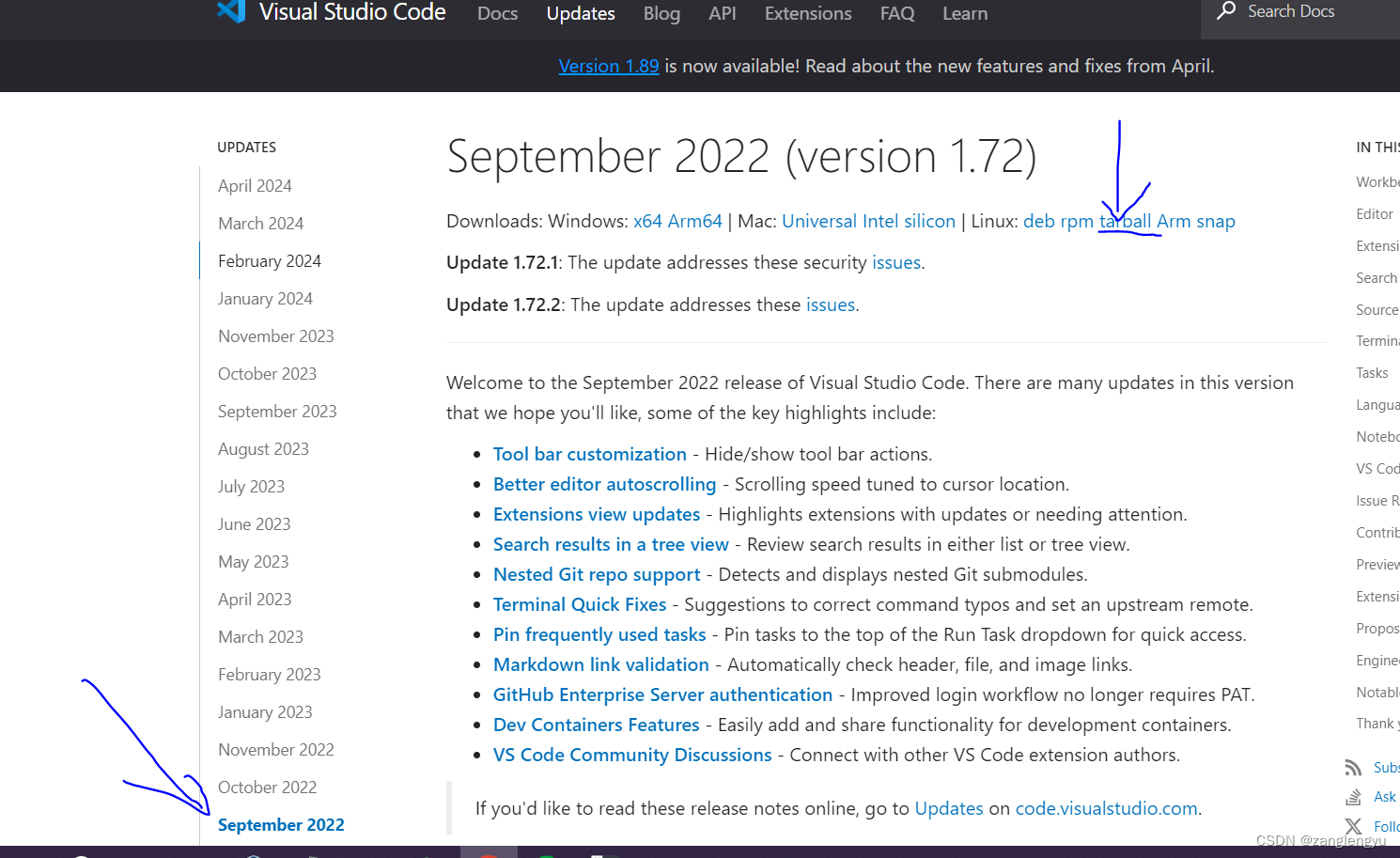This screenshot has height=858, width=1400.
Task: Select February 2023 in updates list
Action: point(270,675)
